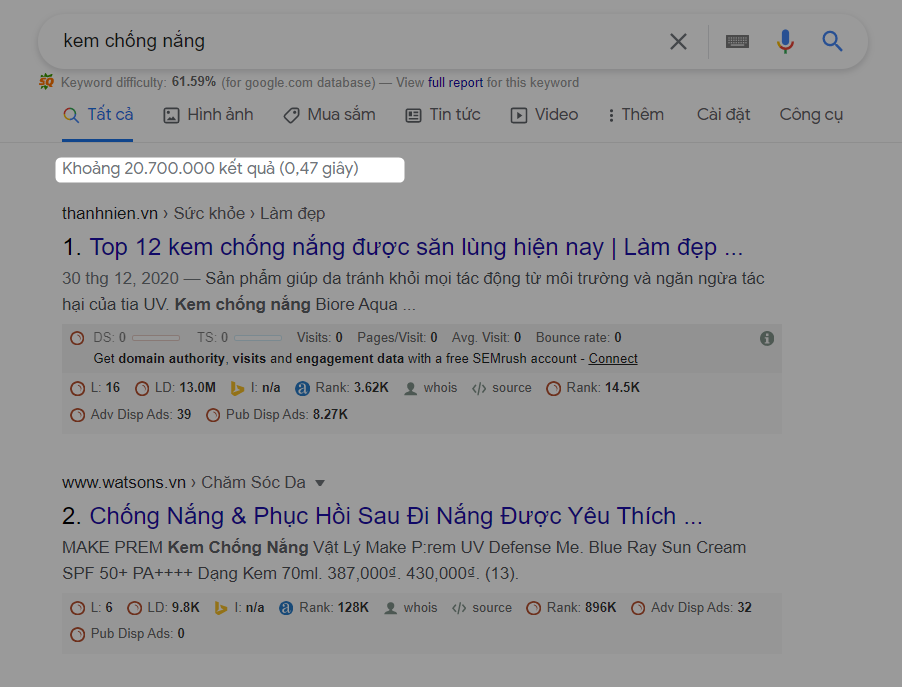Click the TS score bar in the thanhnien.vn row
902x687 pixels.
tap(258, 338)
